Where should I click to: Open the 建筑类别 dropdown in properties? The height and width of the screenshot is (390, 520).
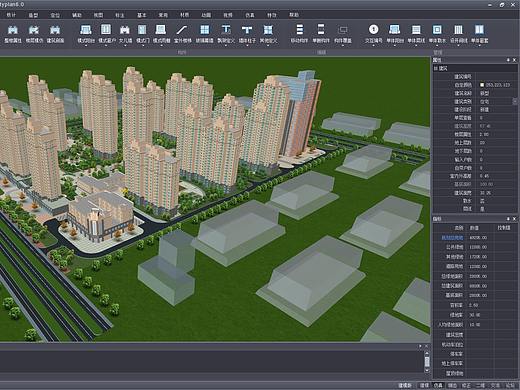point(515,101)
